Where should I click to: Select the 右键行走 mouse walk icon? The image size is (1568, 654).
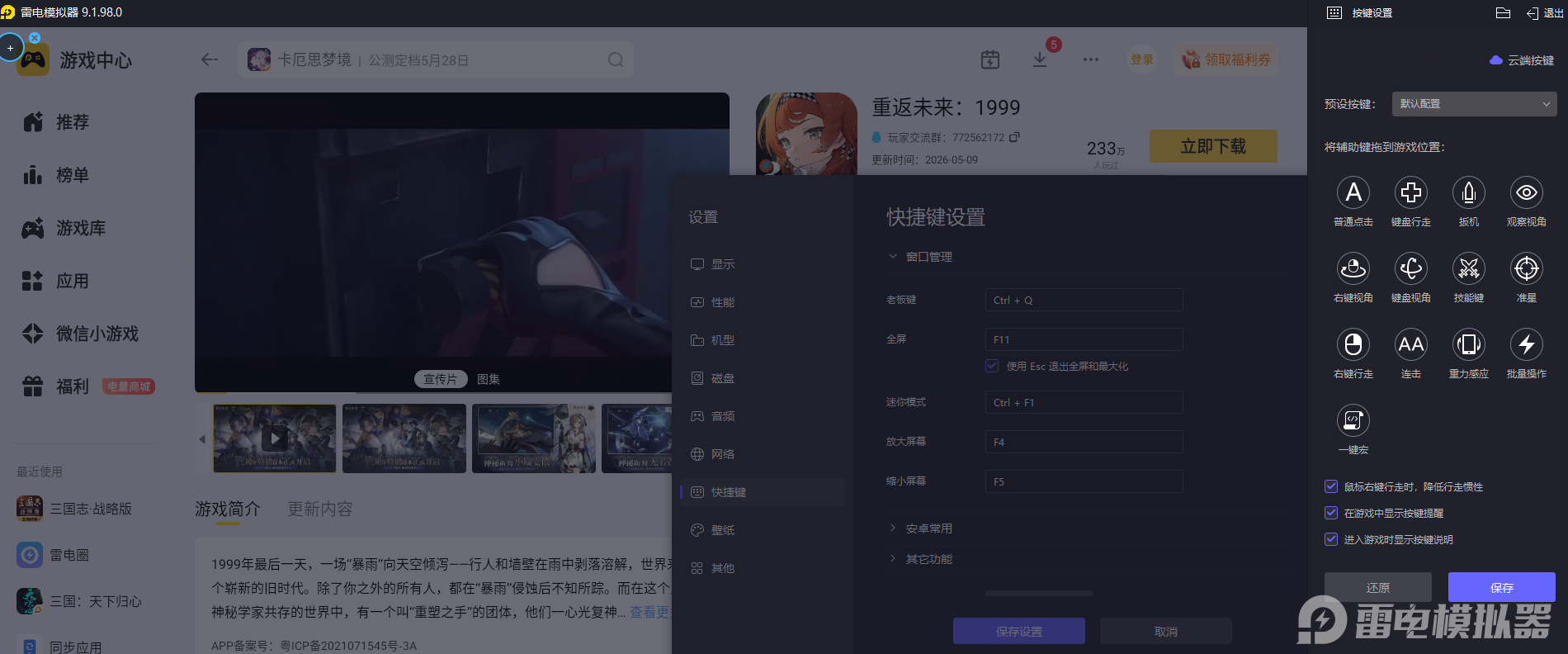point(1353,344)
